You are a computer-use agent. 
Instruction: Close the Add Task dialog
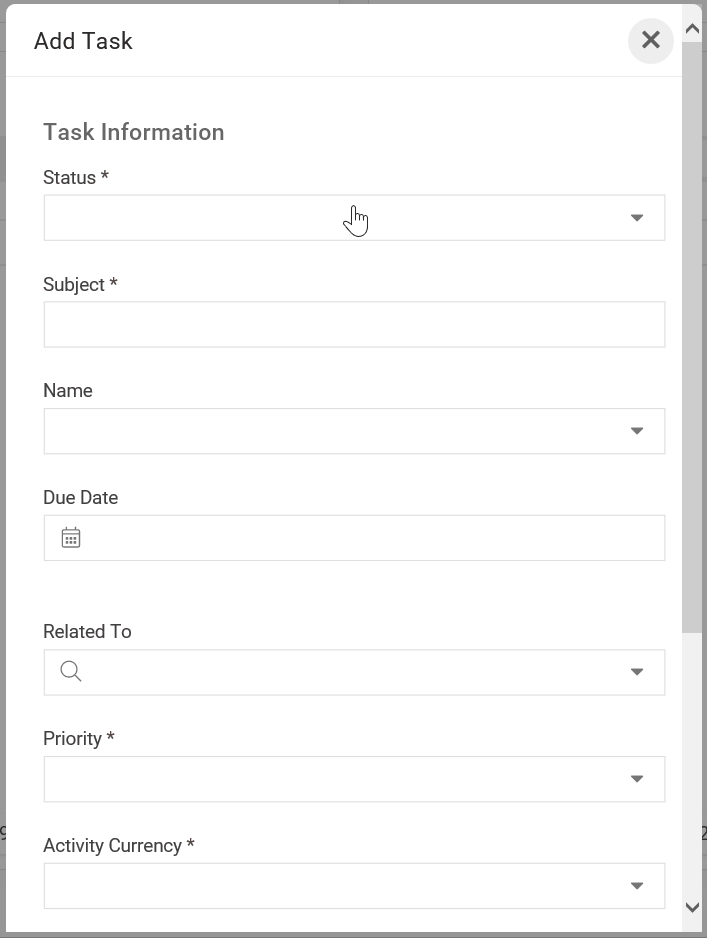(x=650, y=40)
